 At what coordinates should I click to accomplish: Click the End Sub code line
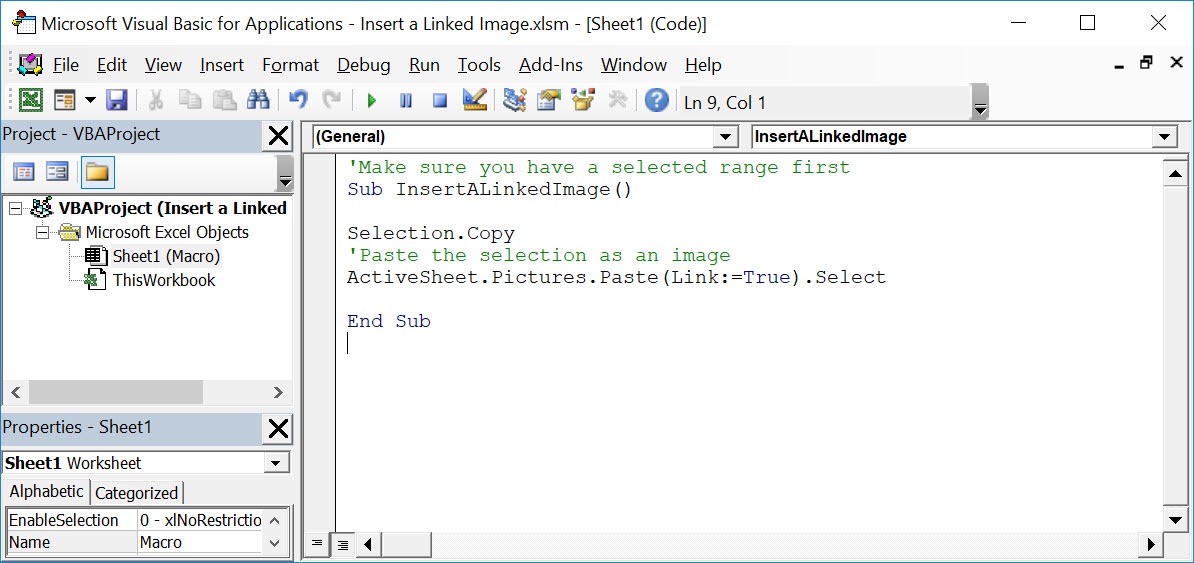click(x=389, y=321)
